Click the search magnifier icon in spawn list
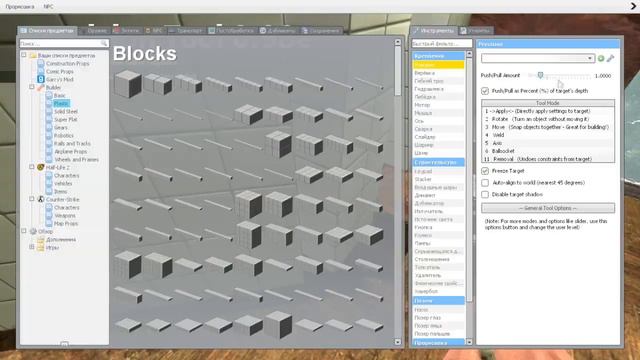Viewport: 640px width, 360px height. (x=104, y=43)
